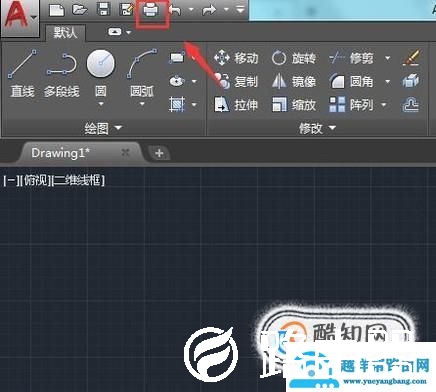436x392 pixels.
Task: Click the 移动 move tool
Action: [x=236, y=58]
